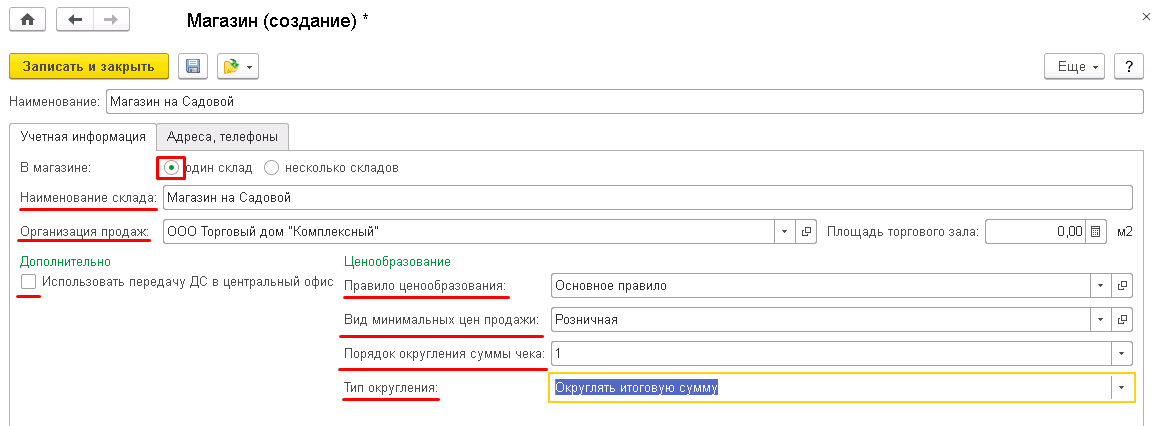Expand Порядок округления суммы чека dropdown

1122,354
